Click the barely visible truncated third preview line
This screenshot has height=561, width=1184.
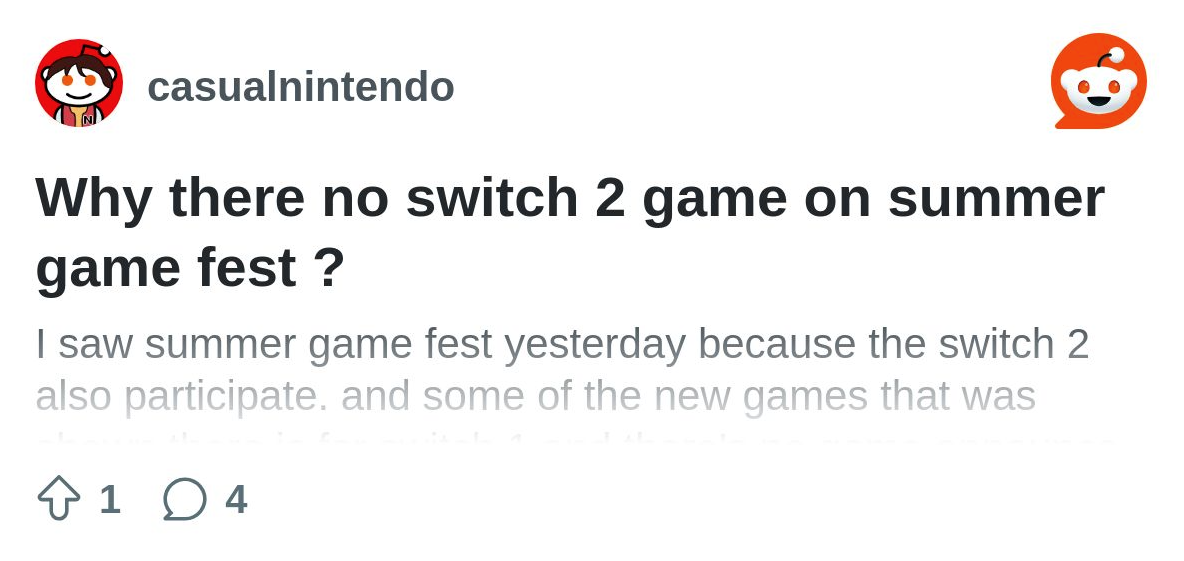pyautogui.click(x=575, y=440)
